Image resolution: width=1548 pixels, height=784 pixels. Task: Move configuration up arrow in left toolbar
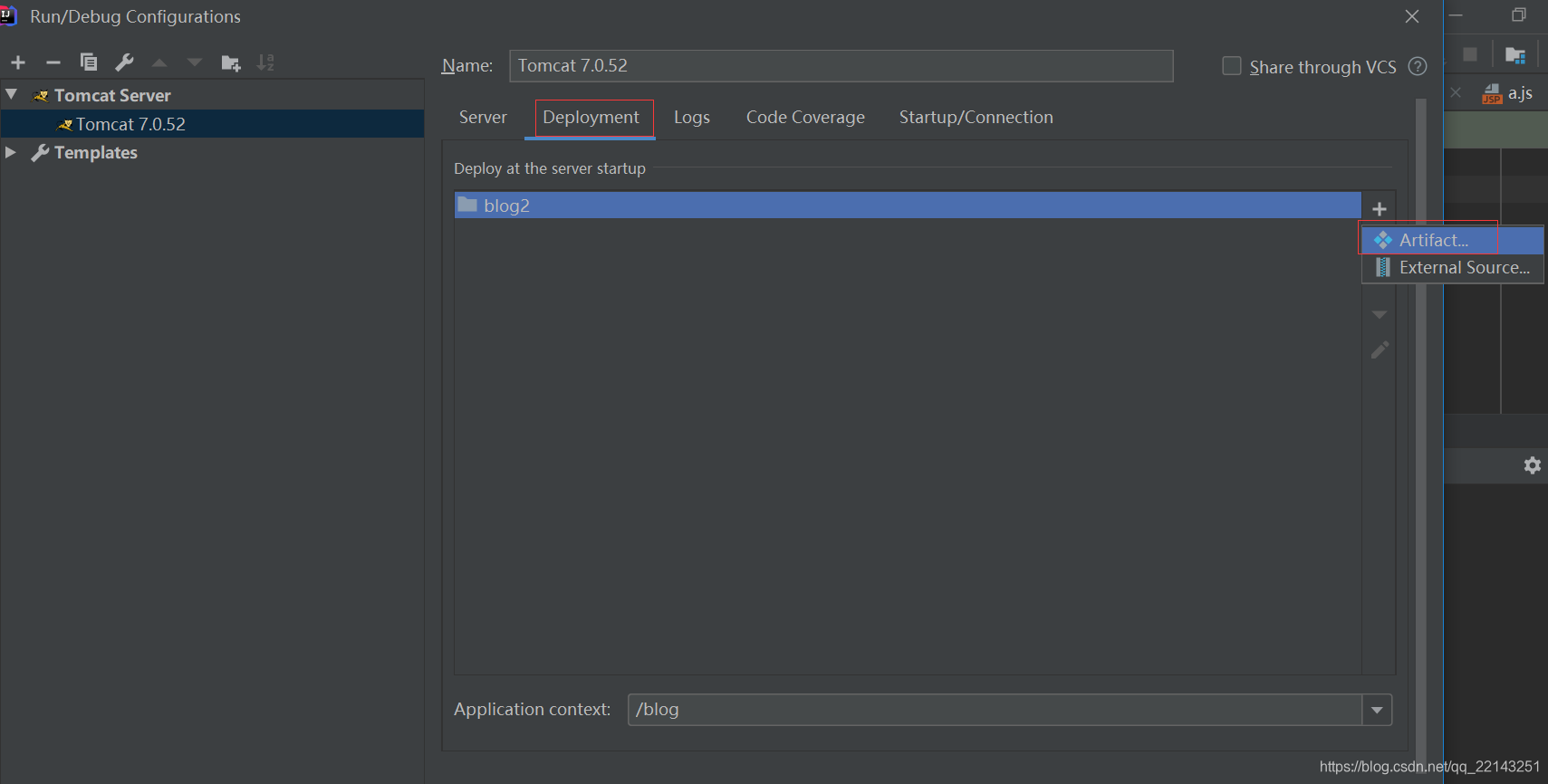tap(159, 62)
